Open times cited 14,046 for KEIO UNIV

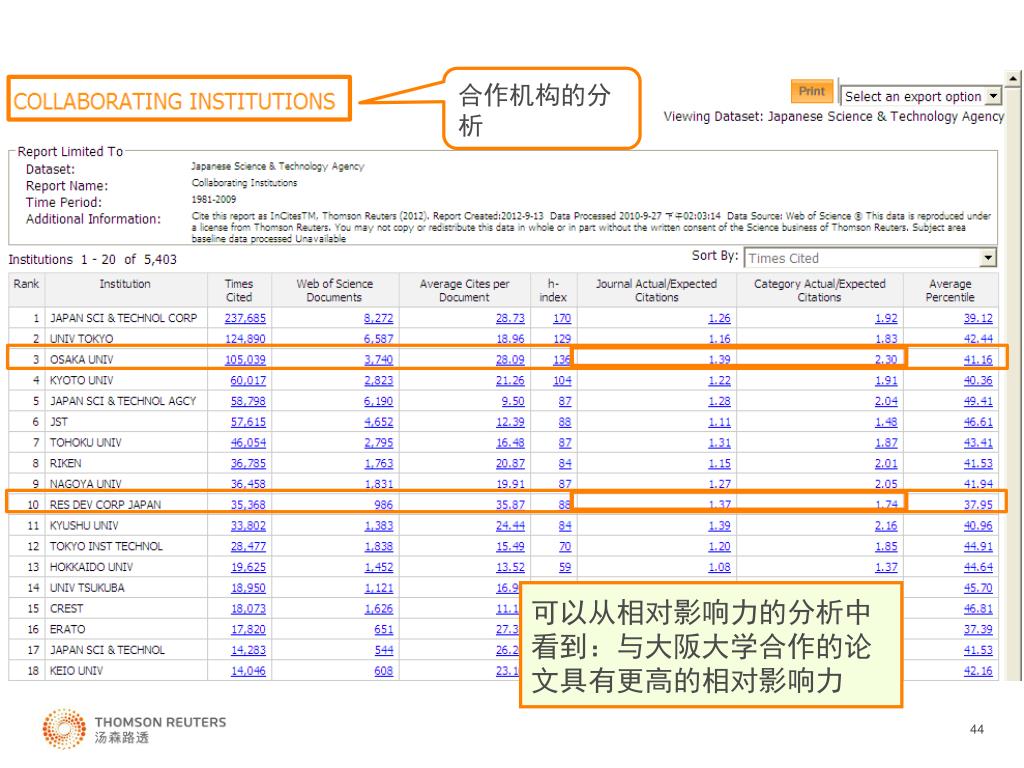click(248, 671)
